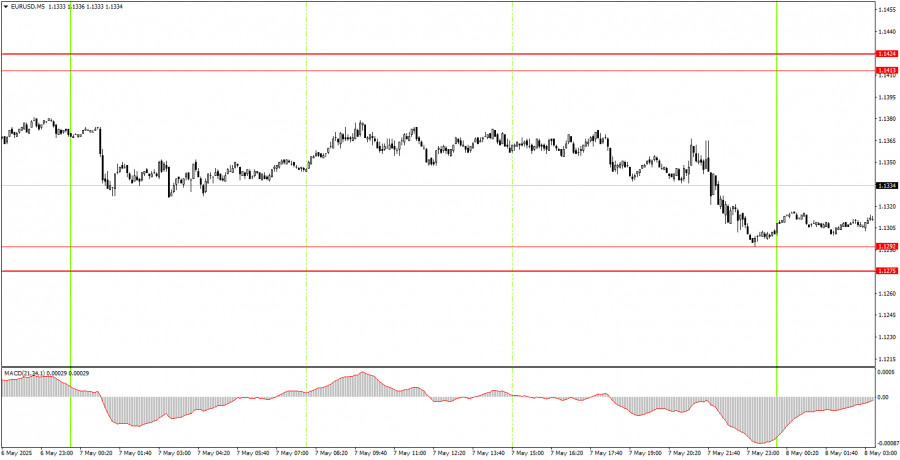Screen dimensions: 900x460
Task: Click the 7 May 16:20 time label
Action: pyautogui.click(x=567, y=453)
